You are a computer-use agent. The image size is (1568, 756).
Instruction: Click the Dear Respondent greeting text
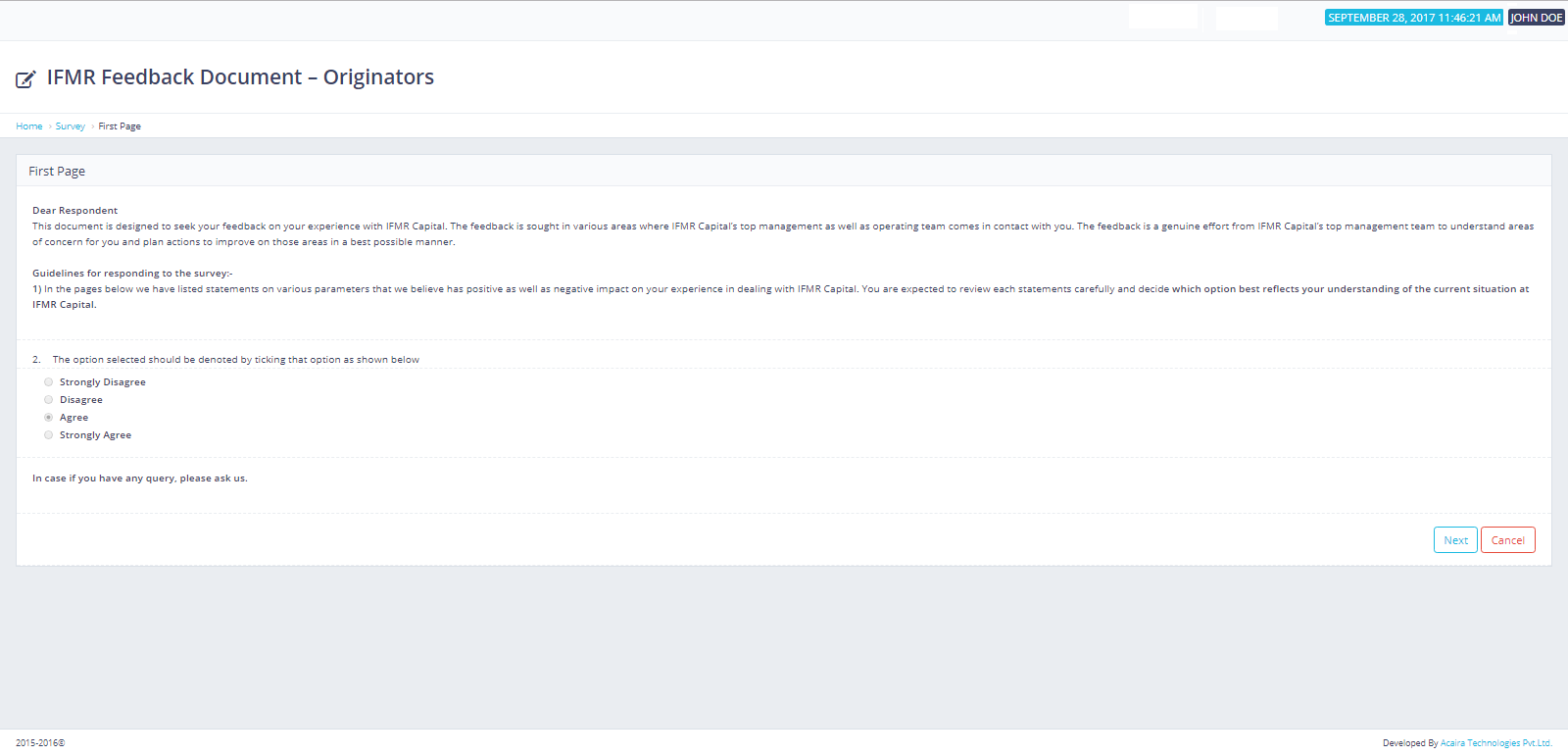pyautogui.click(x=74, y=211)
